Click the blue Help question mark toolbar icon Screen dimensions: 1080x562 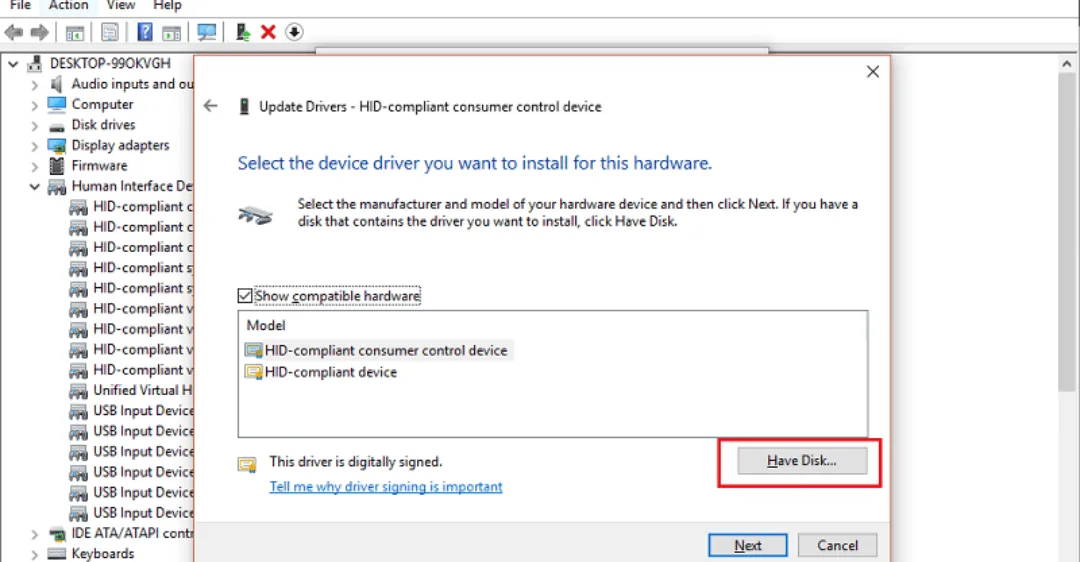(x=145, y=32)
